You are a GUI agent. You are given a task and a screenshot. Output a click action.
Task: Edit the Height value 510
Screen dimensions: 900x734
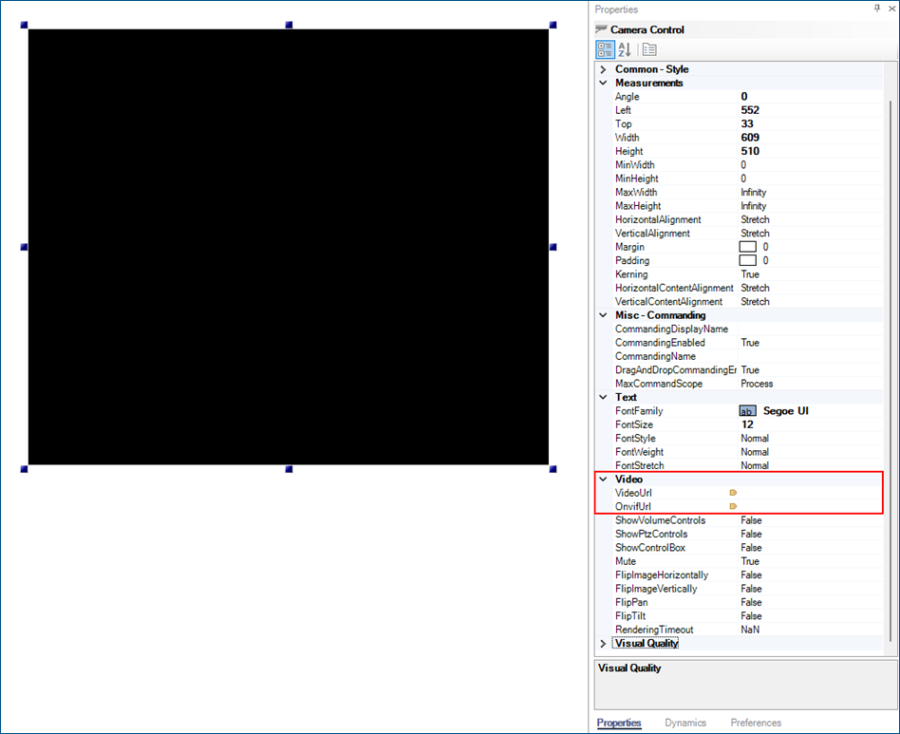(x=810, y=152)
